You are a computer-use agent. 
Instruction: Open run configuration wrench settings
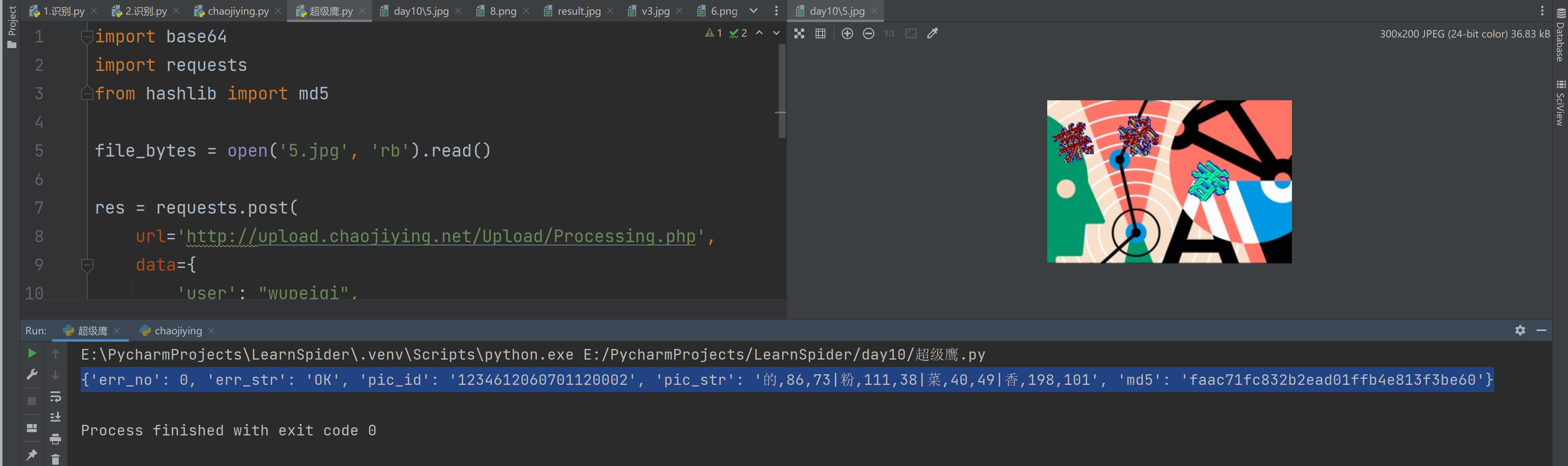[32, 375]
